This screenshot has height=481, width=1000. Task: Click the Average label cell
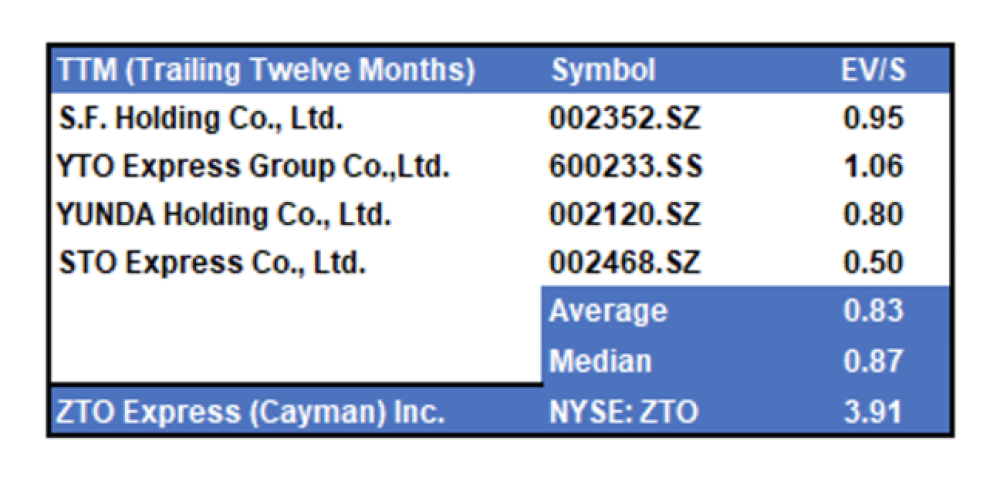608,311
